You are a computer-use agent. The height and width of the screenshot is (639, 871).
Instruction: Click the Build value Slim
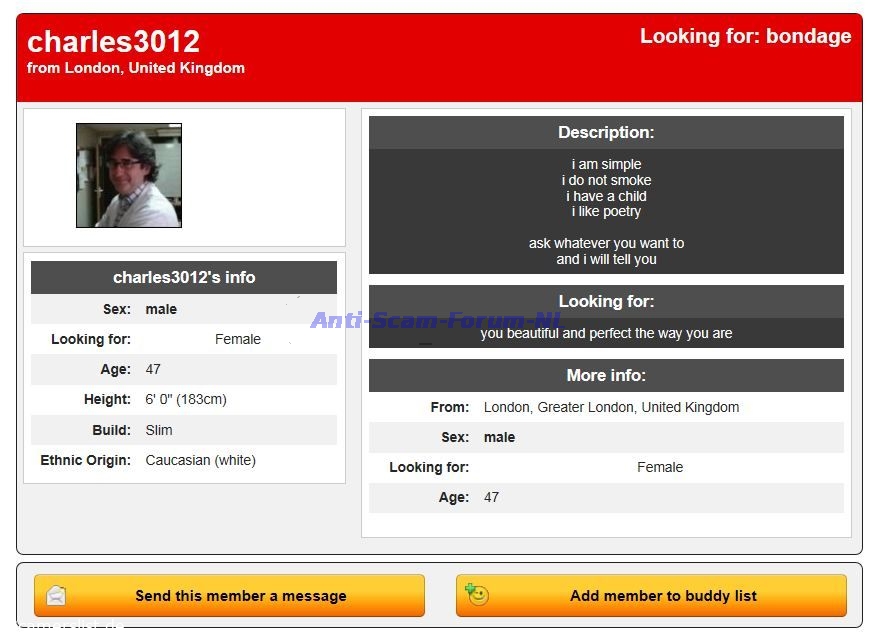(x=159, y=430)
